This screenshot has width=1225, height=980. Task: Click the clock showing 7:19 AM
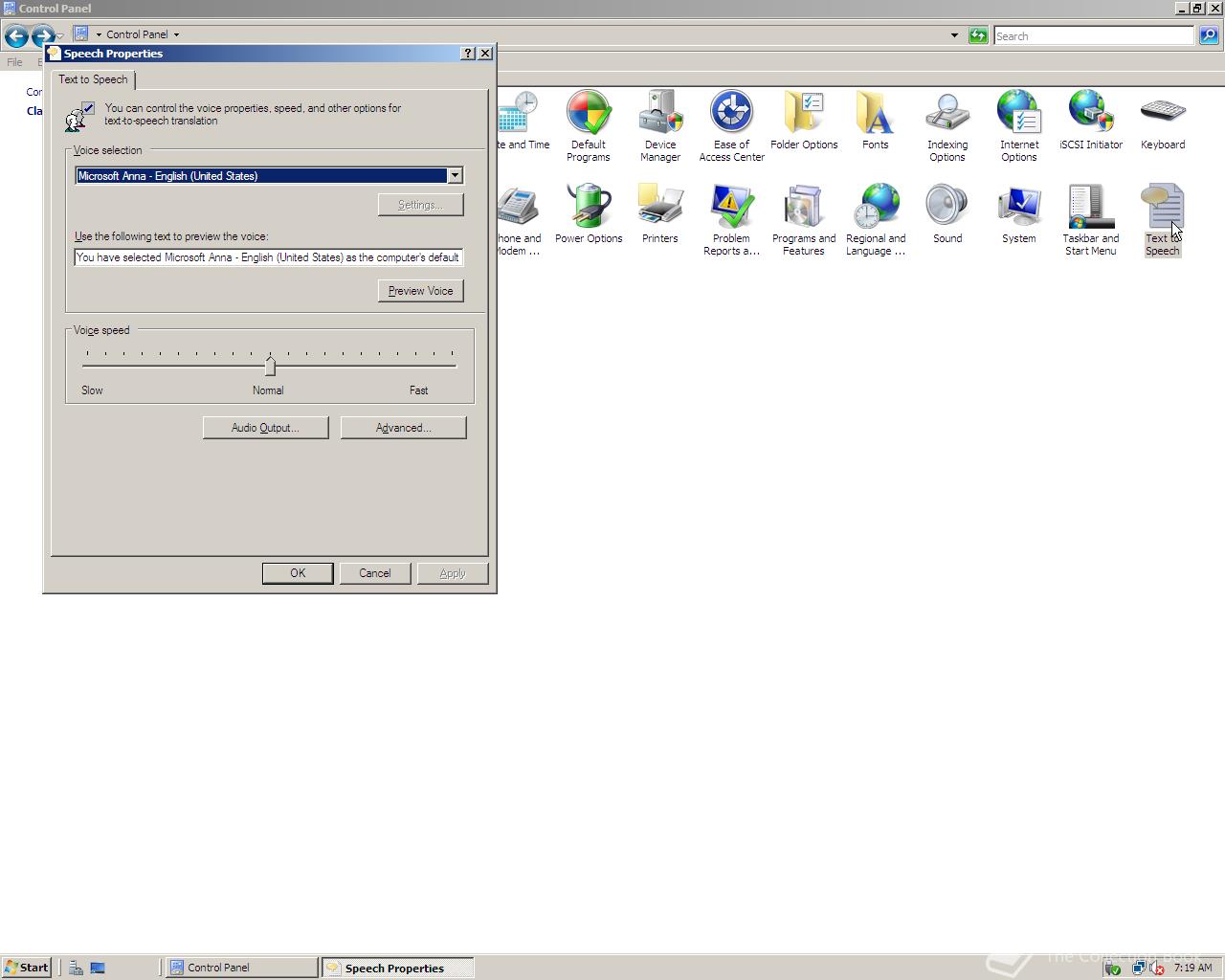(1192, 968)
